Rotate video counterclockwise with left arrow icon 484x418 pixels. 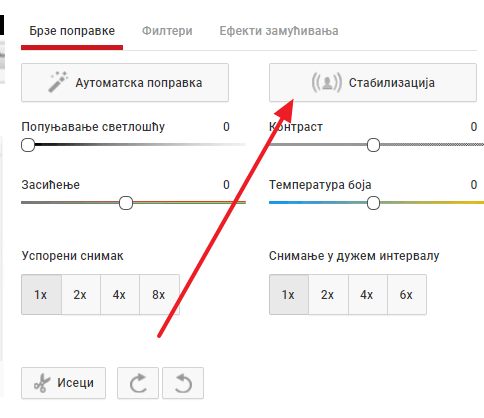183,383
